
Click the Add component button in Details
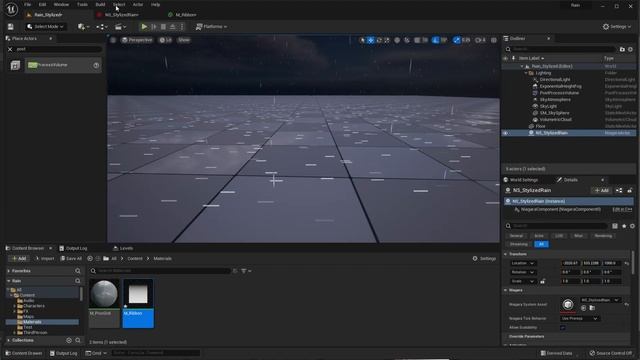[601, 191]
